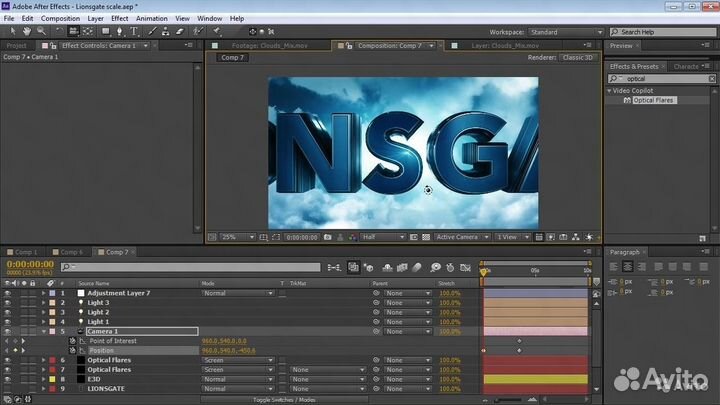Viewport: 720px width, 405px height.
Task: Toggle the transparency grid icon
Action: [426, 237]
